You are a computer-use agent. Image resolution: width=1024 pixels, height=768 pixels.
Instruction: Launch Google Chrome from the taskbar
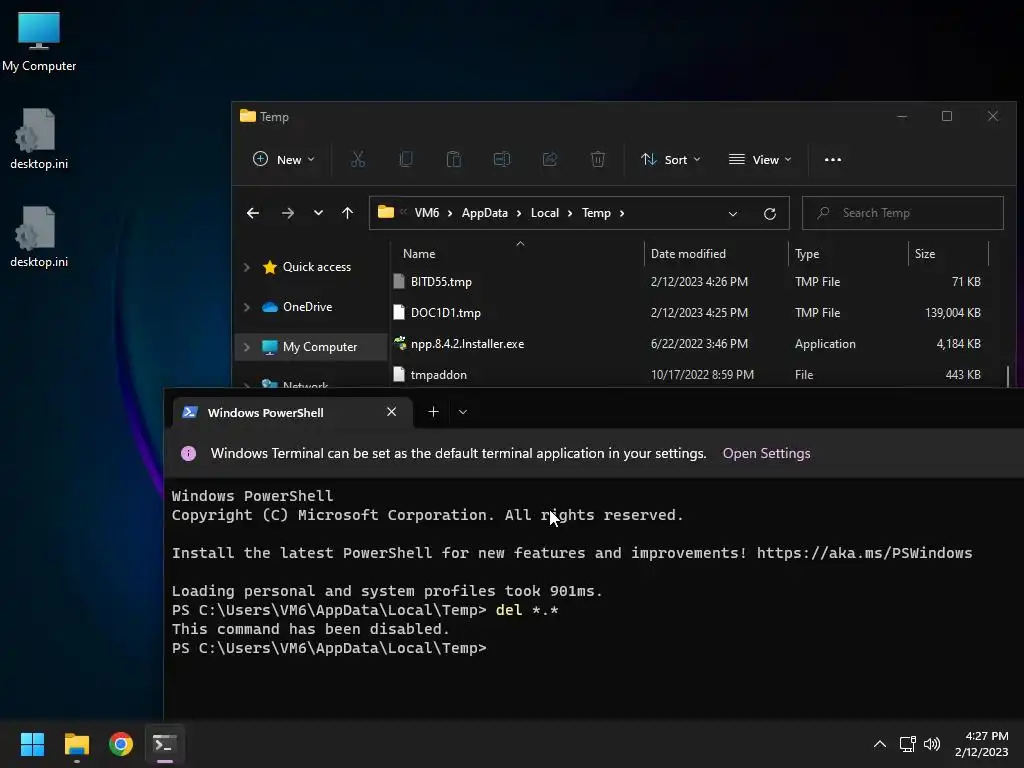121,744
